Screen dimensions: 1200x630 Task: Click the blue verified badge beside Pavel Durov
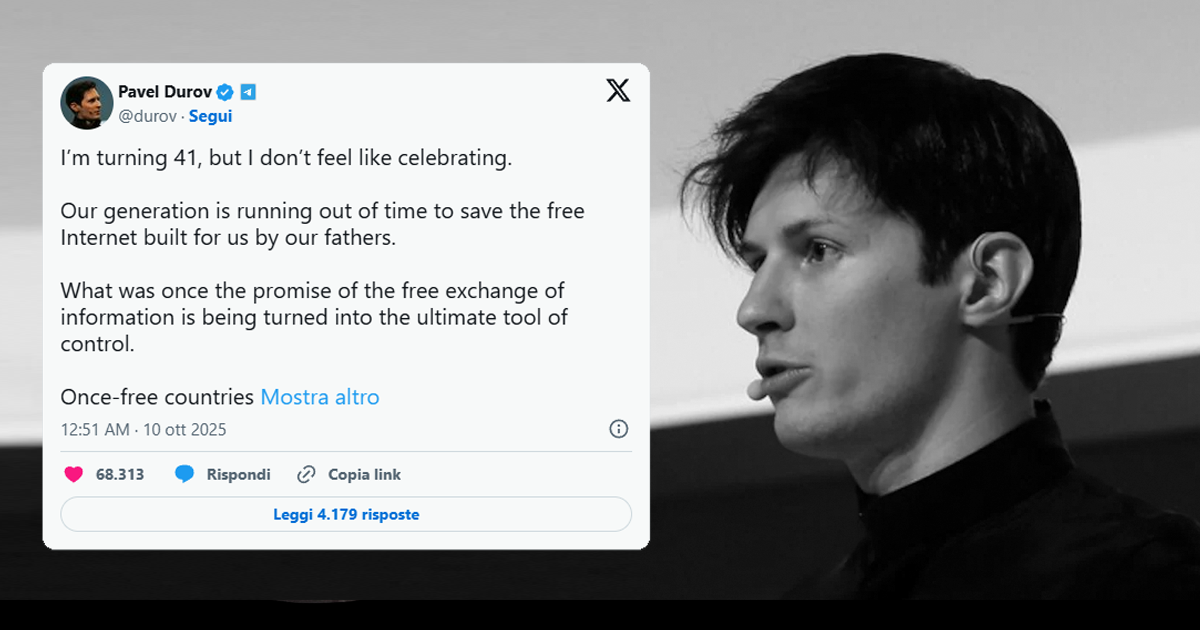pyautogui.click(x=225, y=92)
